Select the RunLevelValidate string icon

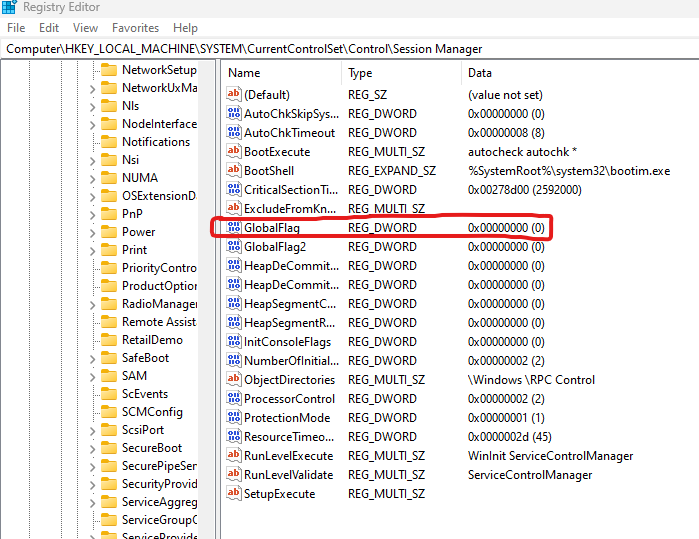point(234,474)
